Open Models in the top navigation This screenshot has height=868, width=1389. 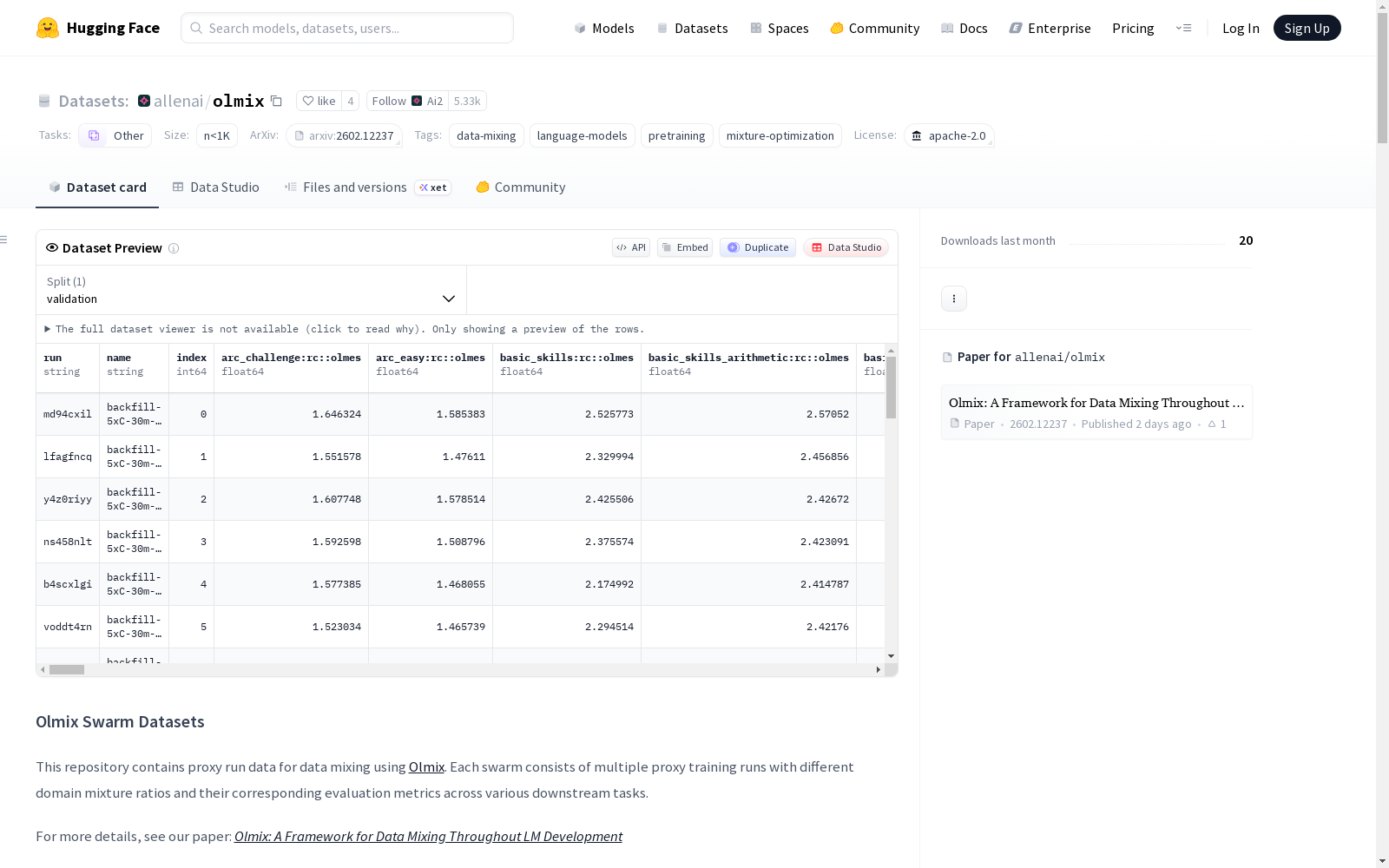[x=604, y=28]
